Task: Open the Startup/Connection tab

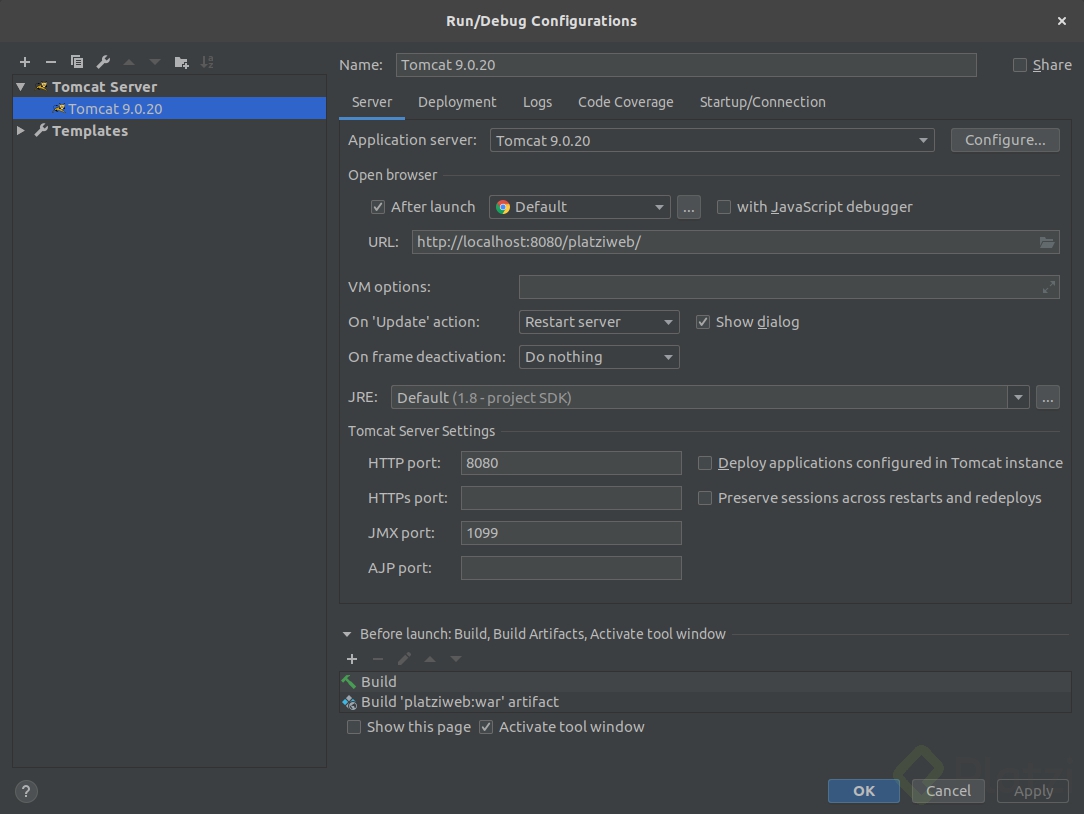Action: pyautogui.click(x=762, y=102)
